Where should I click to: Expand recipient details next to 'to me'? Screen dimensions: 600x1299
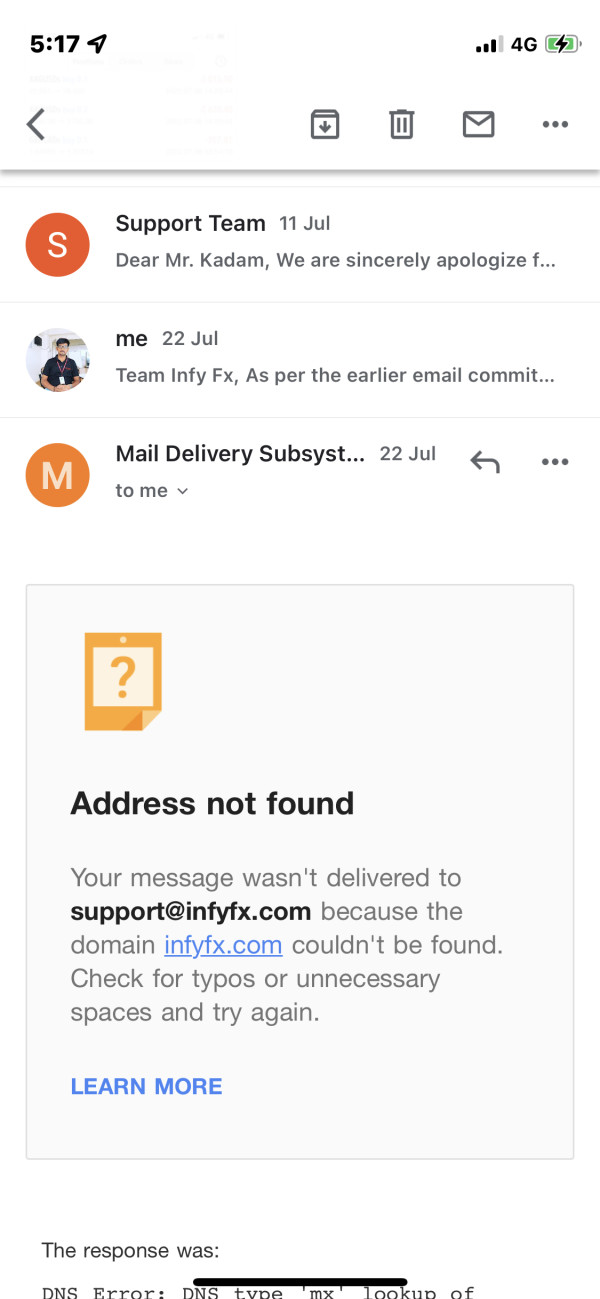(x=182, y=491)
